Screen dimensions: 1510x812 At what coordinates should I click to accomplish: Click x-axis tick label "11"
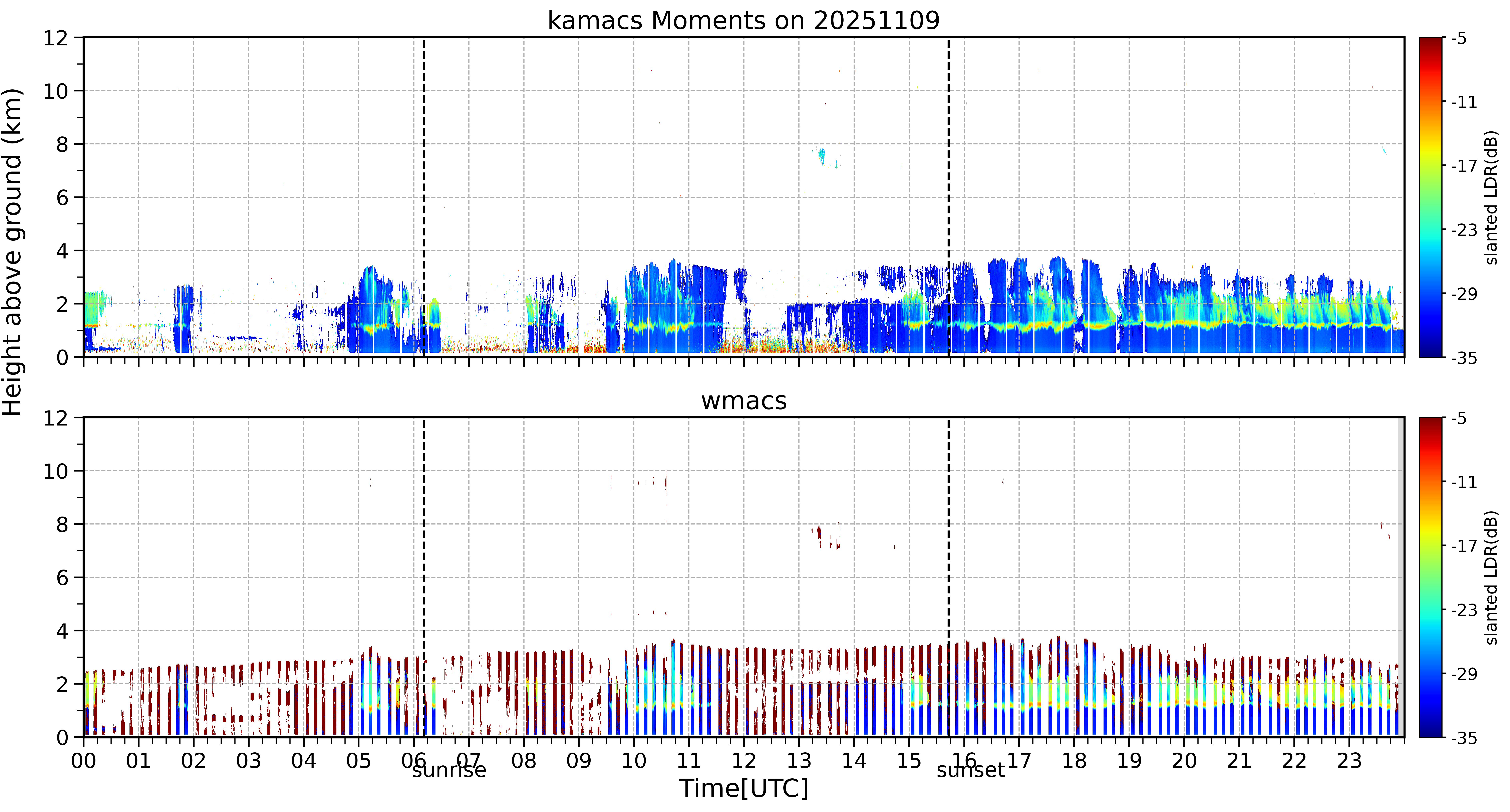tap(689, 761)
